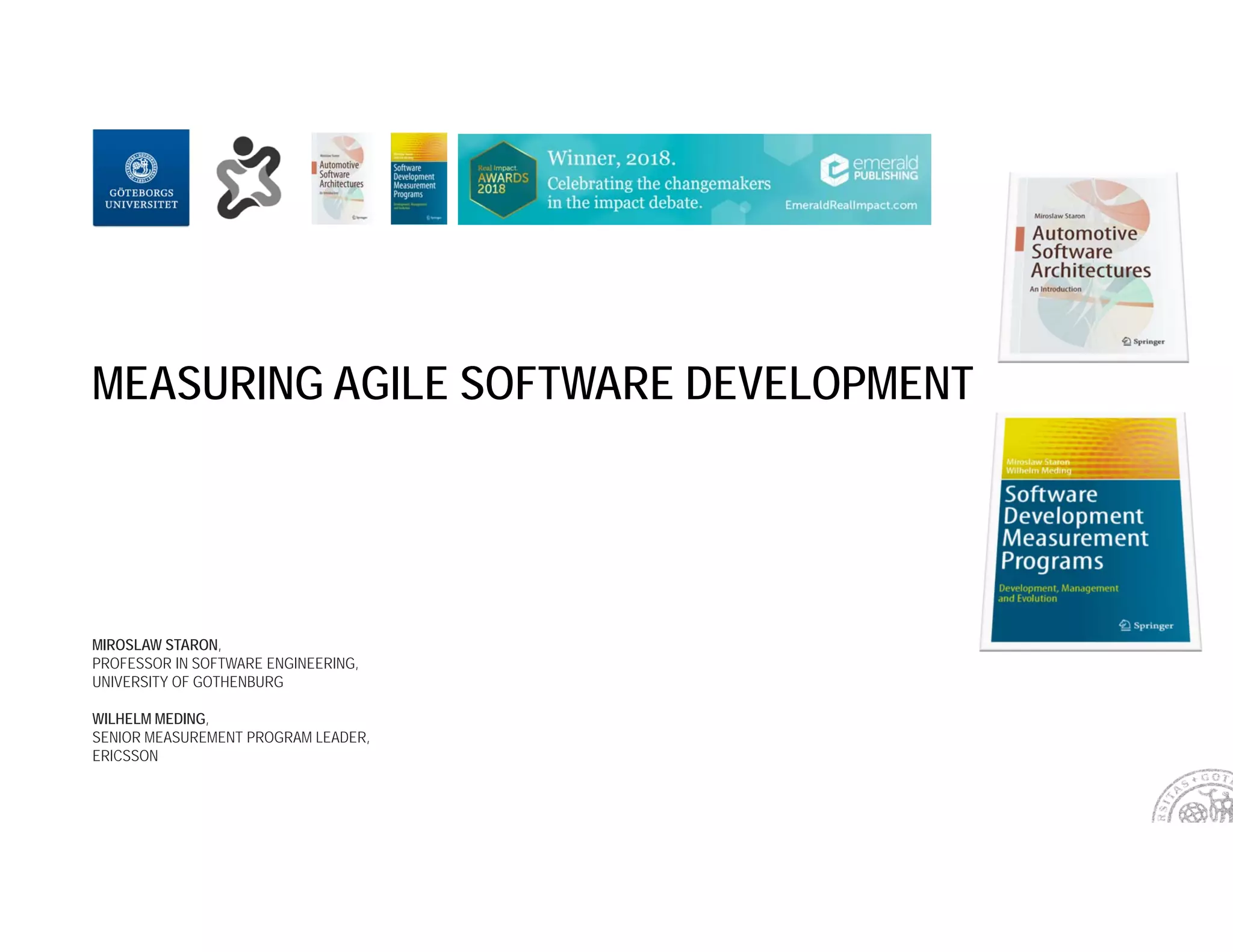Click the Winner, 2018 banner text

point(611,158)
